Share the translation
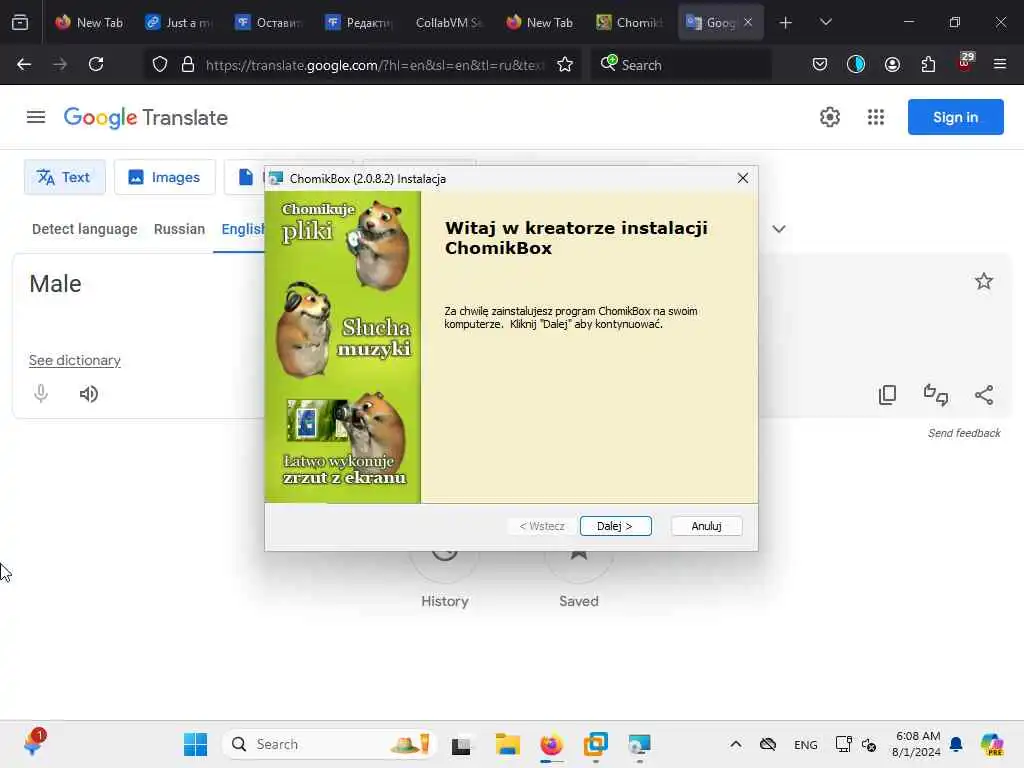Screen dimensions: 1024x768 tap(984, 394)
